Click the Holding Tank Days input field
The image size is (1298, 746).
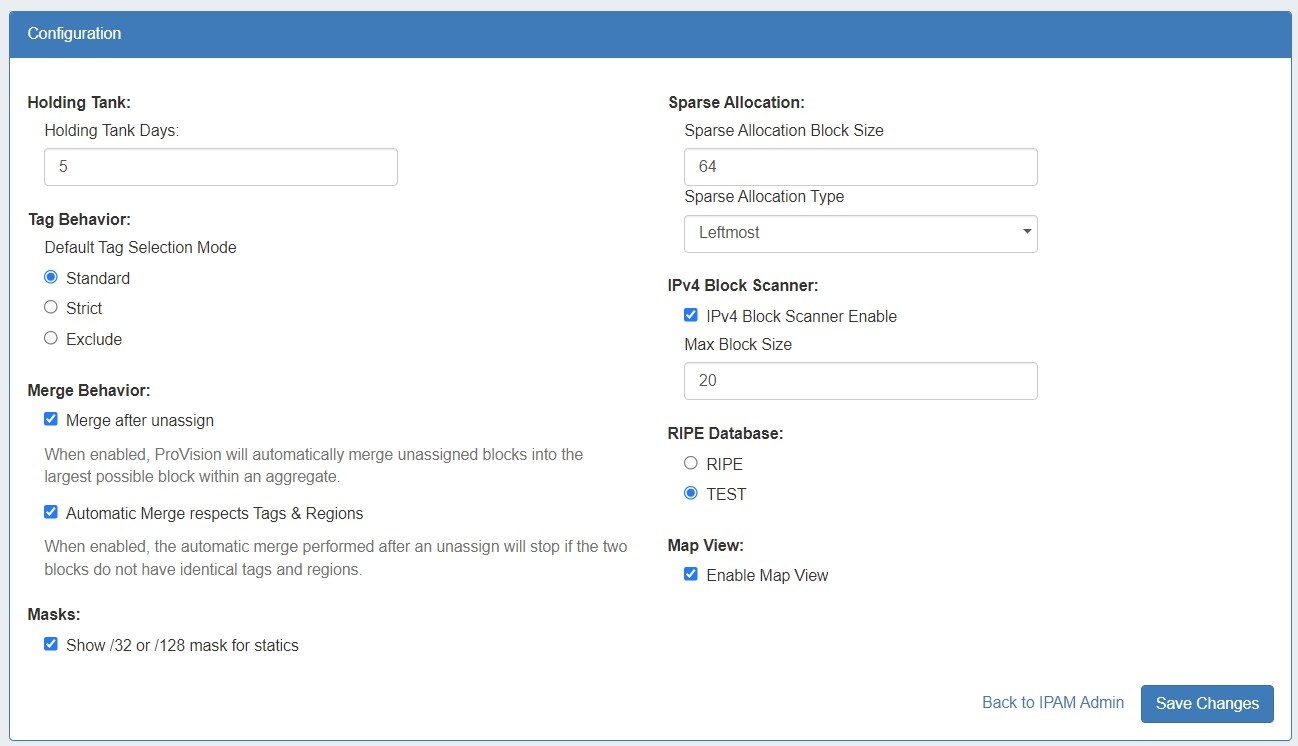click(x=220, y=167)
